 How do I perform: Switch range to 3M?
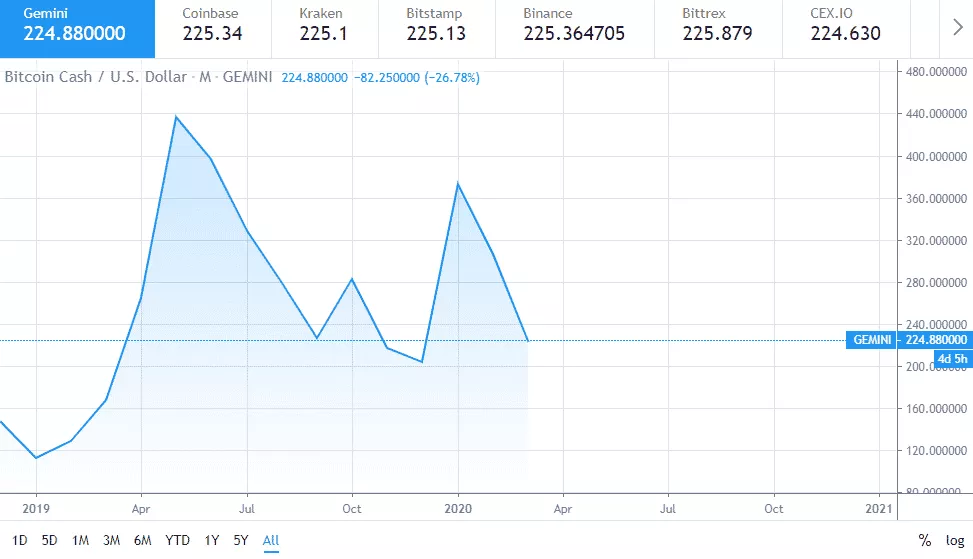(112, 541)
